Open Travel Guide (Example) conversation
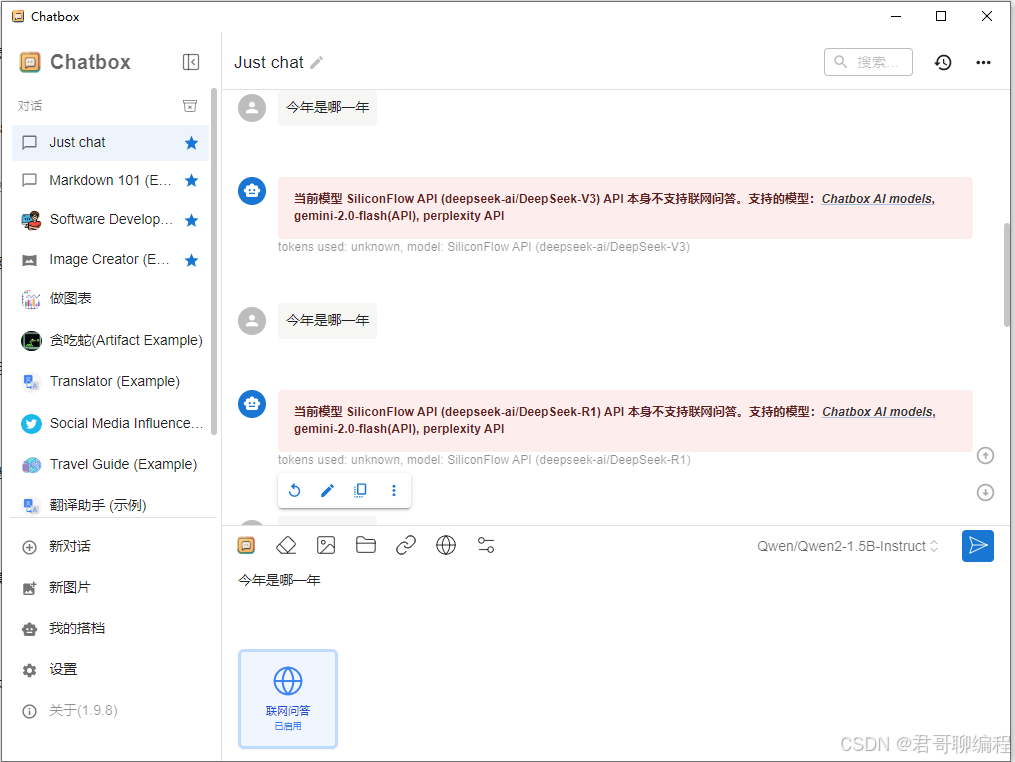Image resolution: width=1015 pixels, height=762 pixels. click(110, 464)
